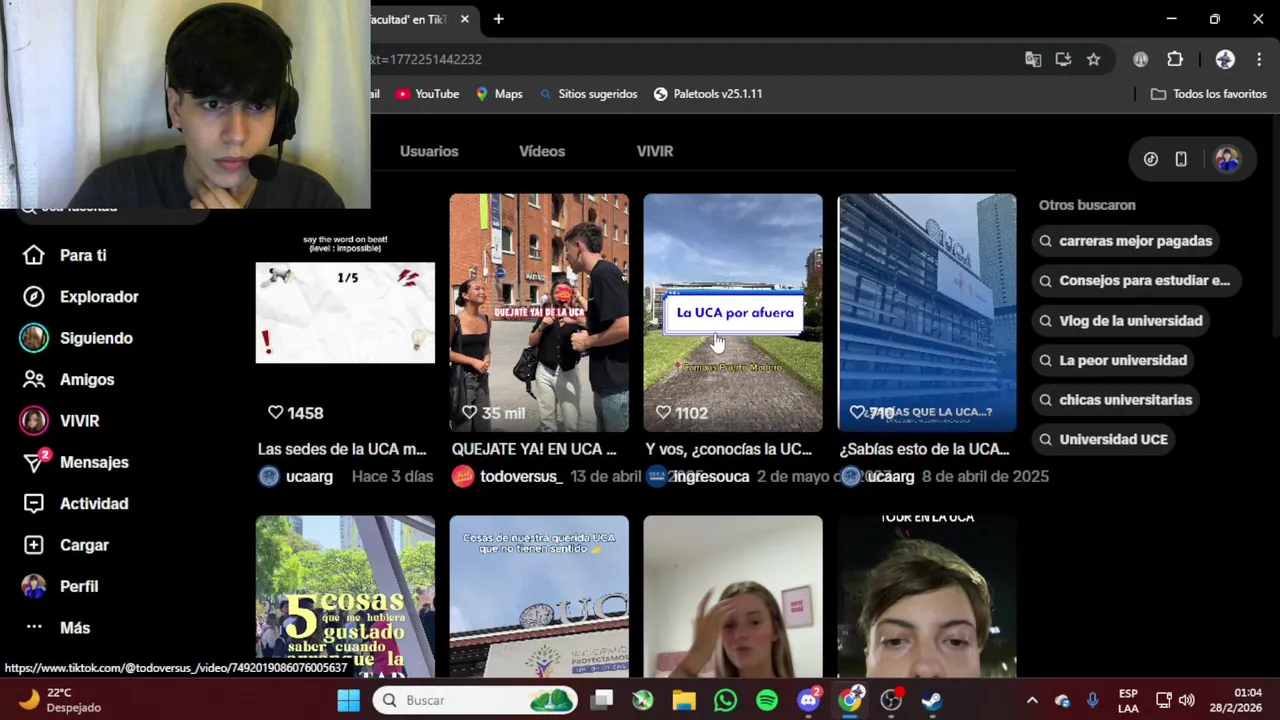
Task: Open Cosas de nuestra querida UCA video
Action: (x=539, y=597)
